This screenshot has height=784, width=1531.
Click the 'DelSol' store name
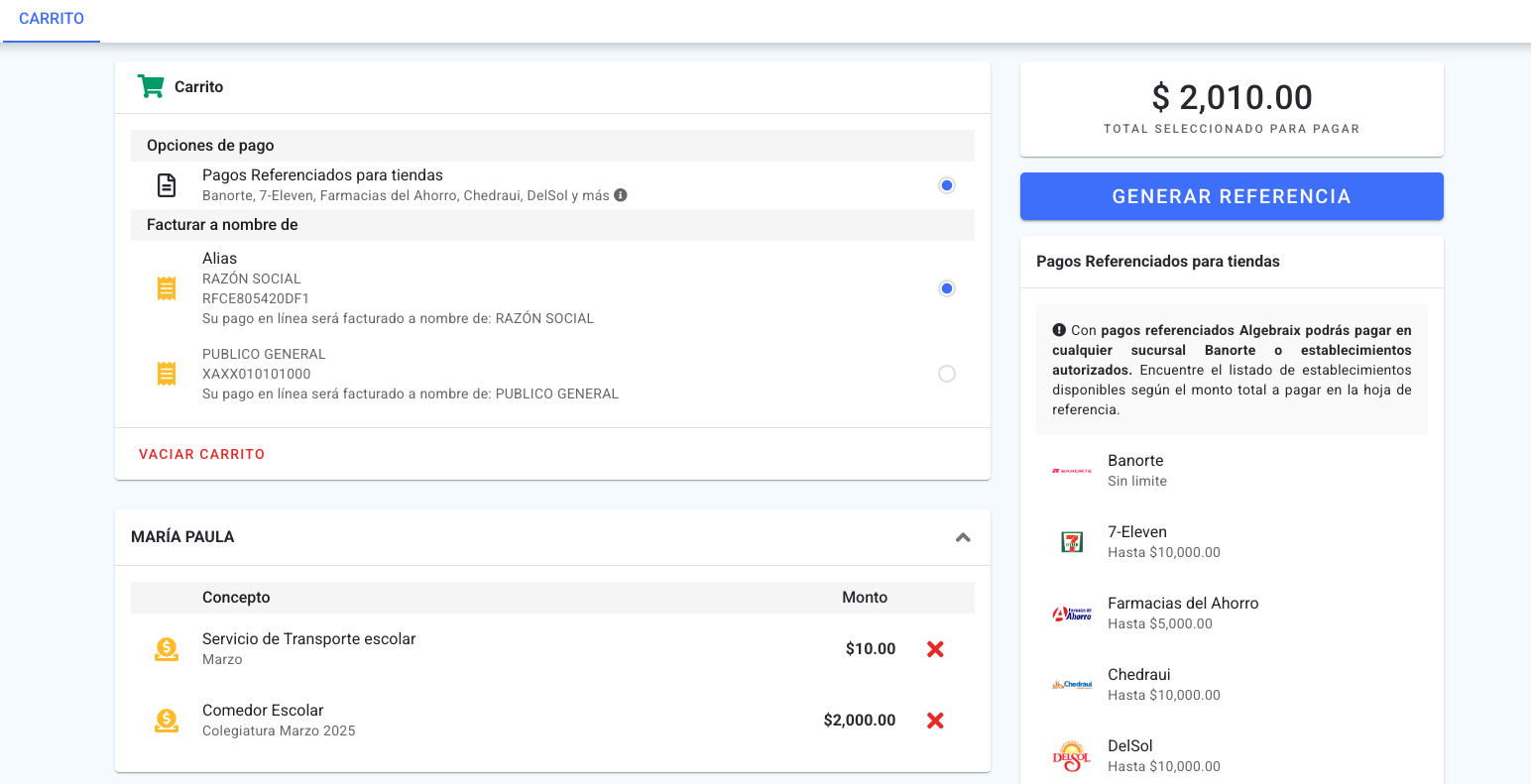1130,746
